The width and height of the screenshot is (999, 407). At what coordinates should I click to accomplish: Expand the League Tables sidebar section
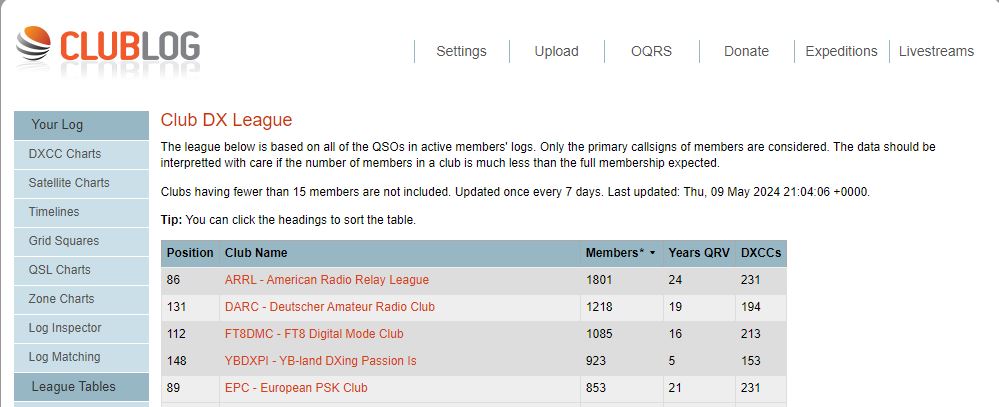[x=73, y=387]
